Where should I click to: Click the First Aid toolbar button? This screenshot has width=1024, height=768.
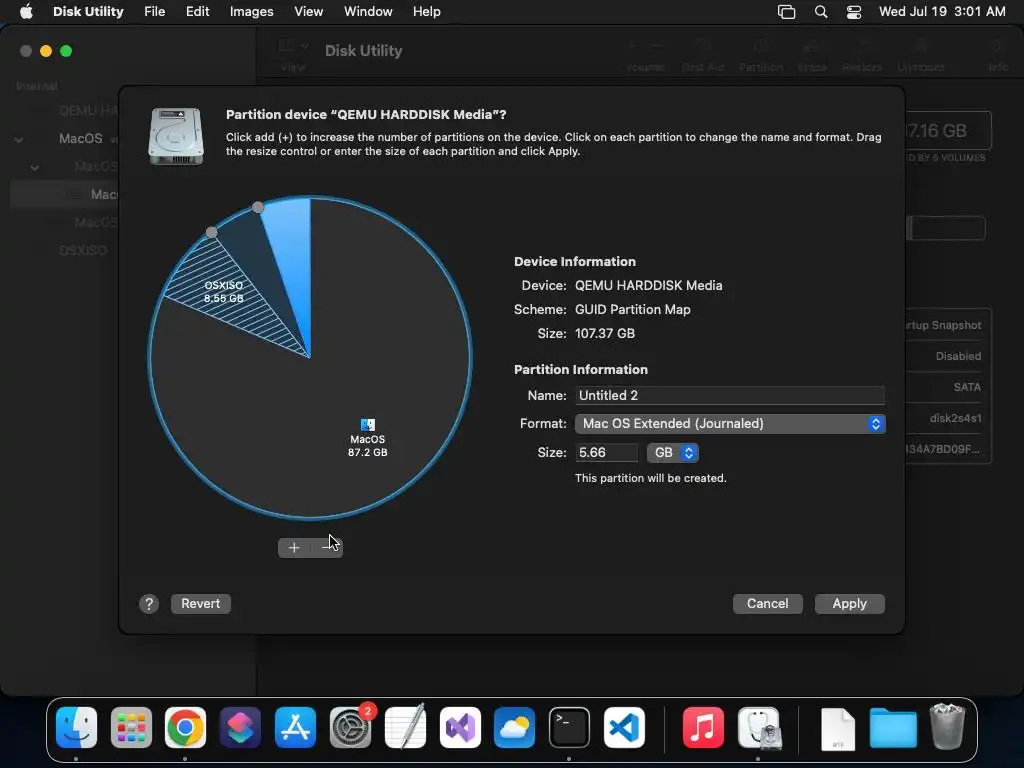coord(703,54)
